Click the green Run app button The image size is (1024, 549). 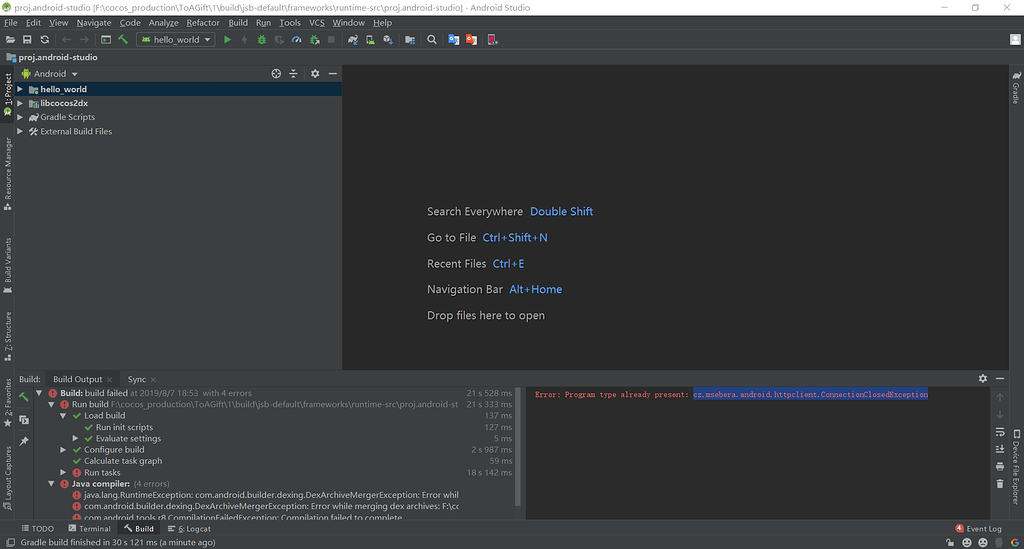227,40
